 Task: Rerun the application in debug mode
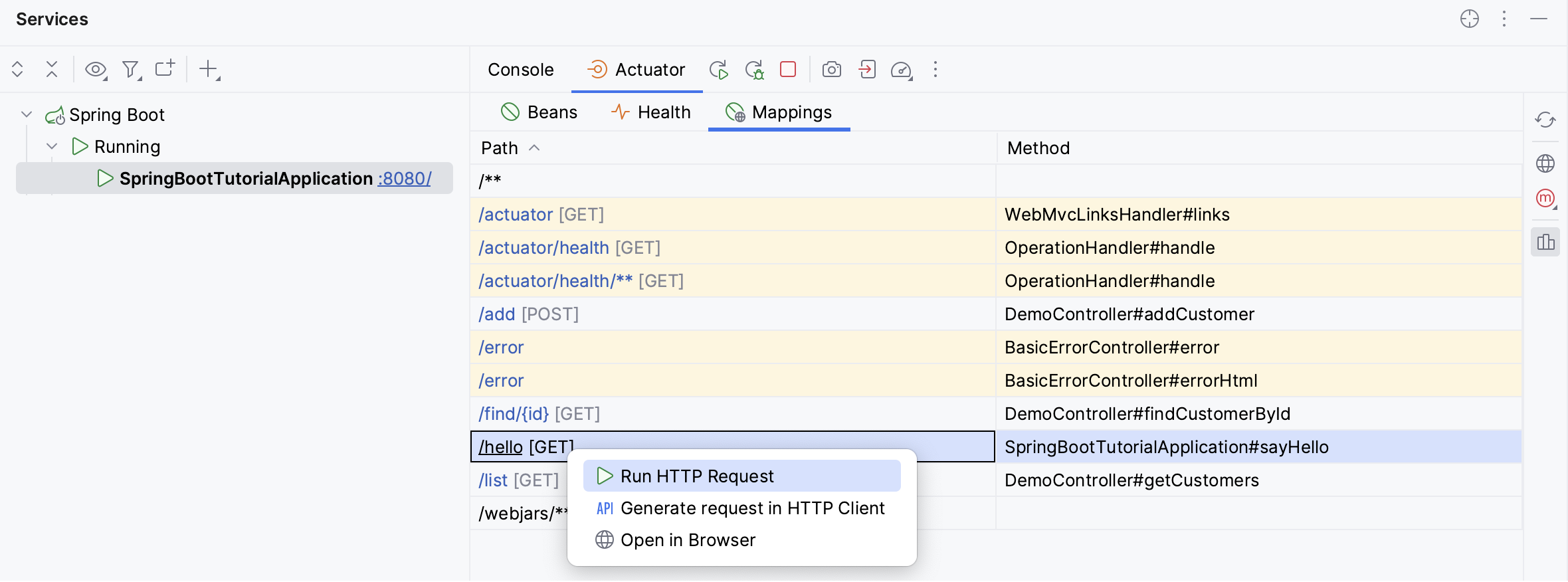pyautogui.click(x=754, y=70)
